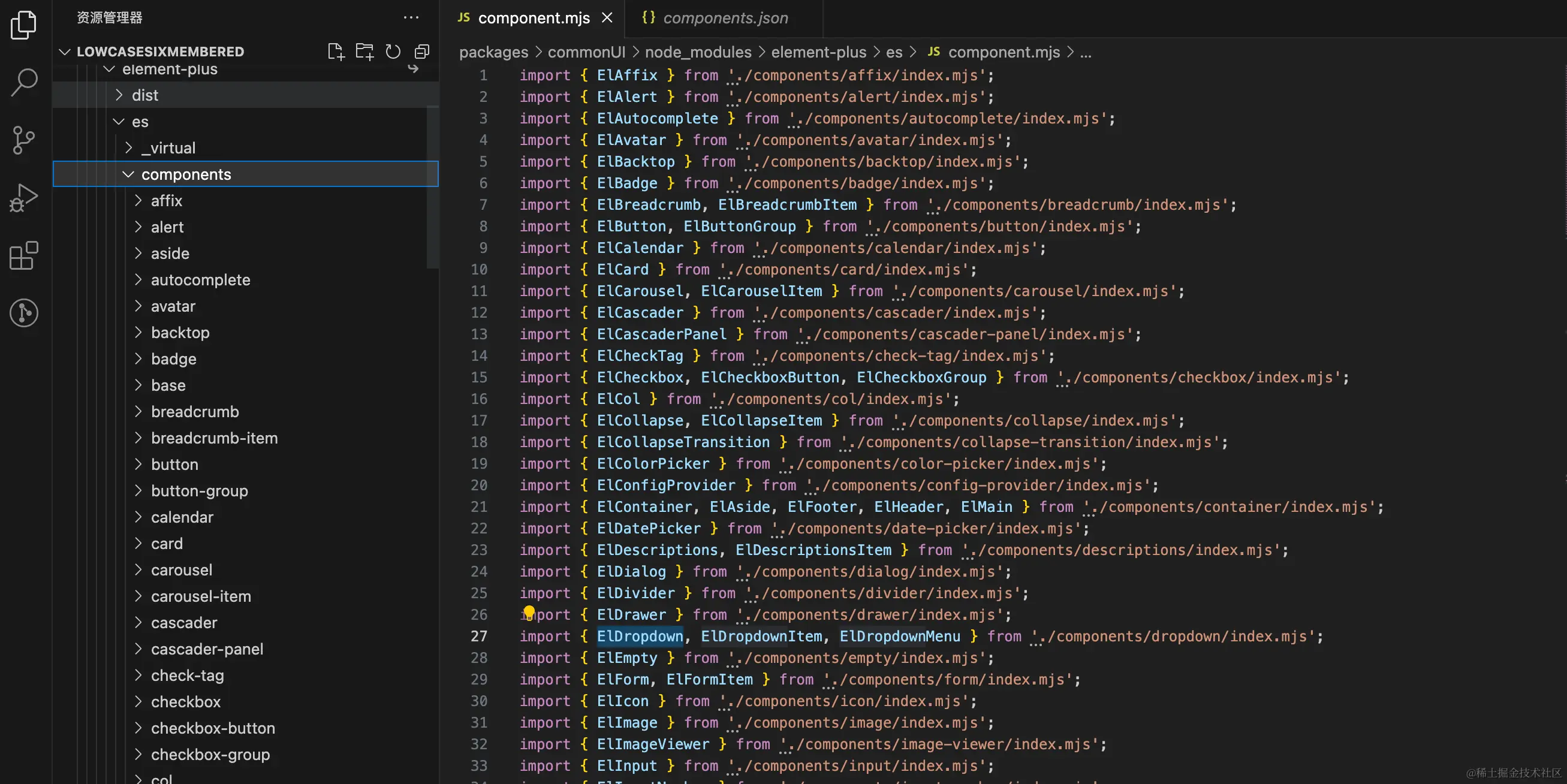Click braces icon on components.json tab
This screenshot has width=1567, height=784.
[649, 17]
